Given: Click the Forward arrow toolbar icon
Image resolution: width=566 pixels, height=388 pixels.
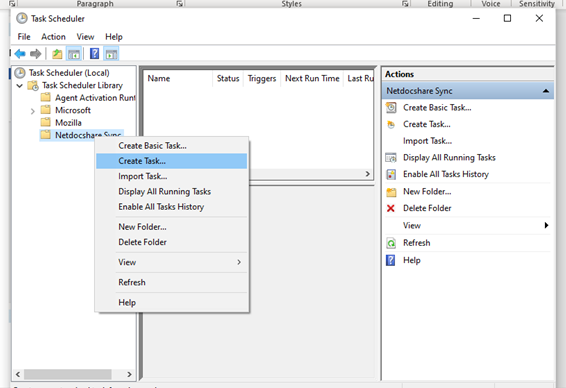Looking at the screenshot, I should pos(35,54).
